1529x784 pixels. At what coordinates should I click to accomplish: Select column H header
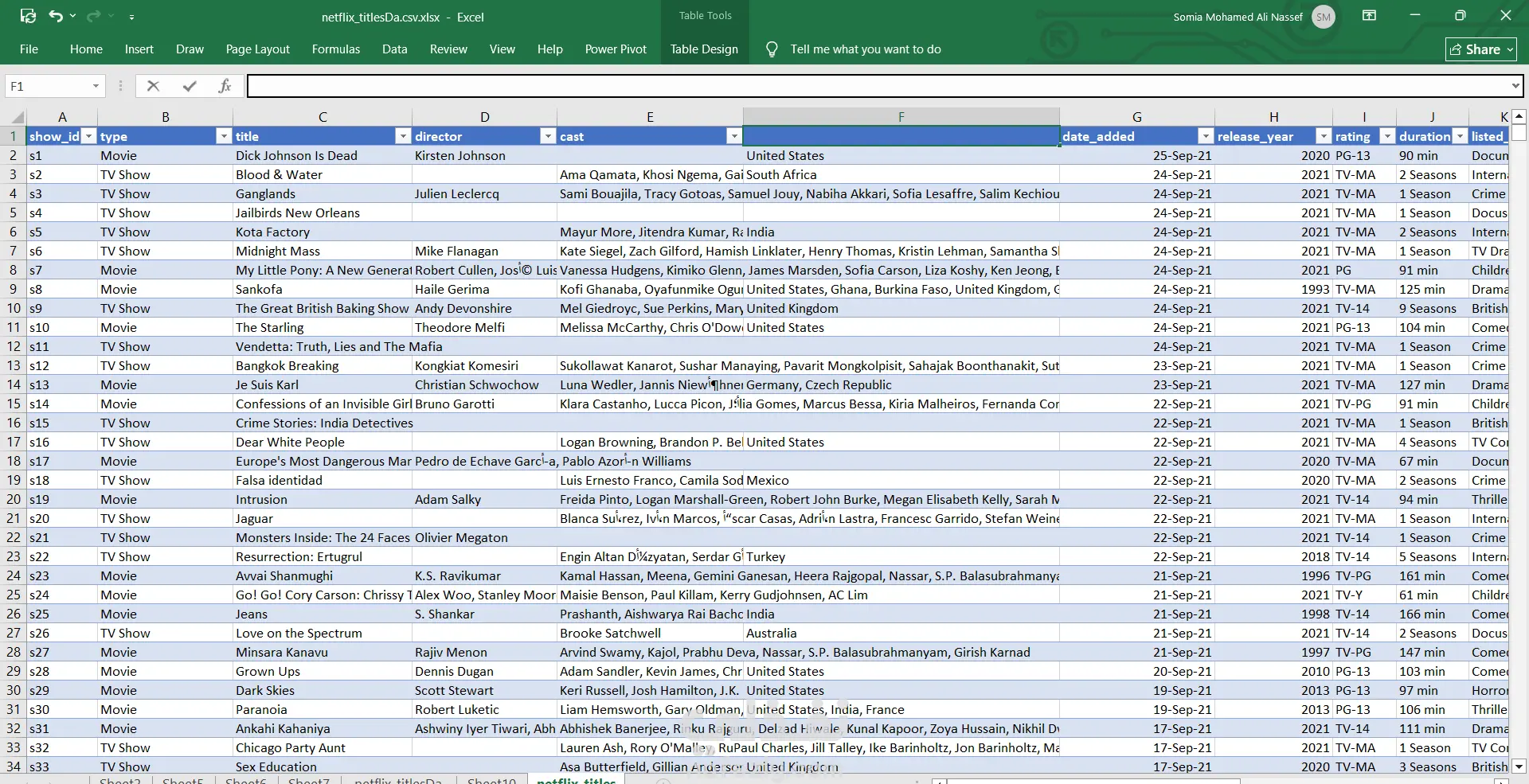point(1273,117)
